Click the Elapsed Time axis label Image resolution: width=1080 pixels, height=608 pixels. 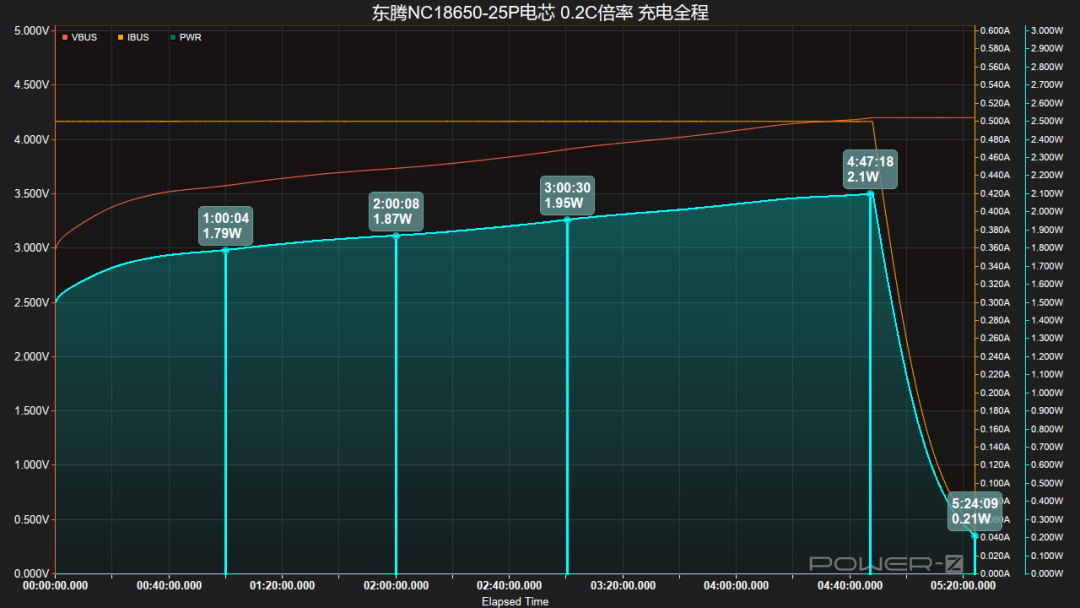[515, 601]
